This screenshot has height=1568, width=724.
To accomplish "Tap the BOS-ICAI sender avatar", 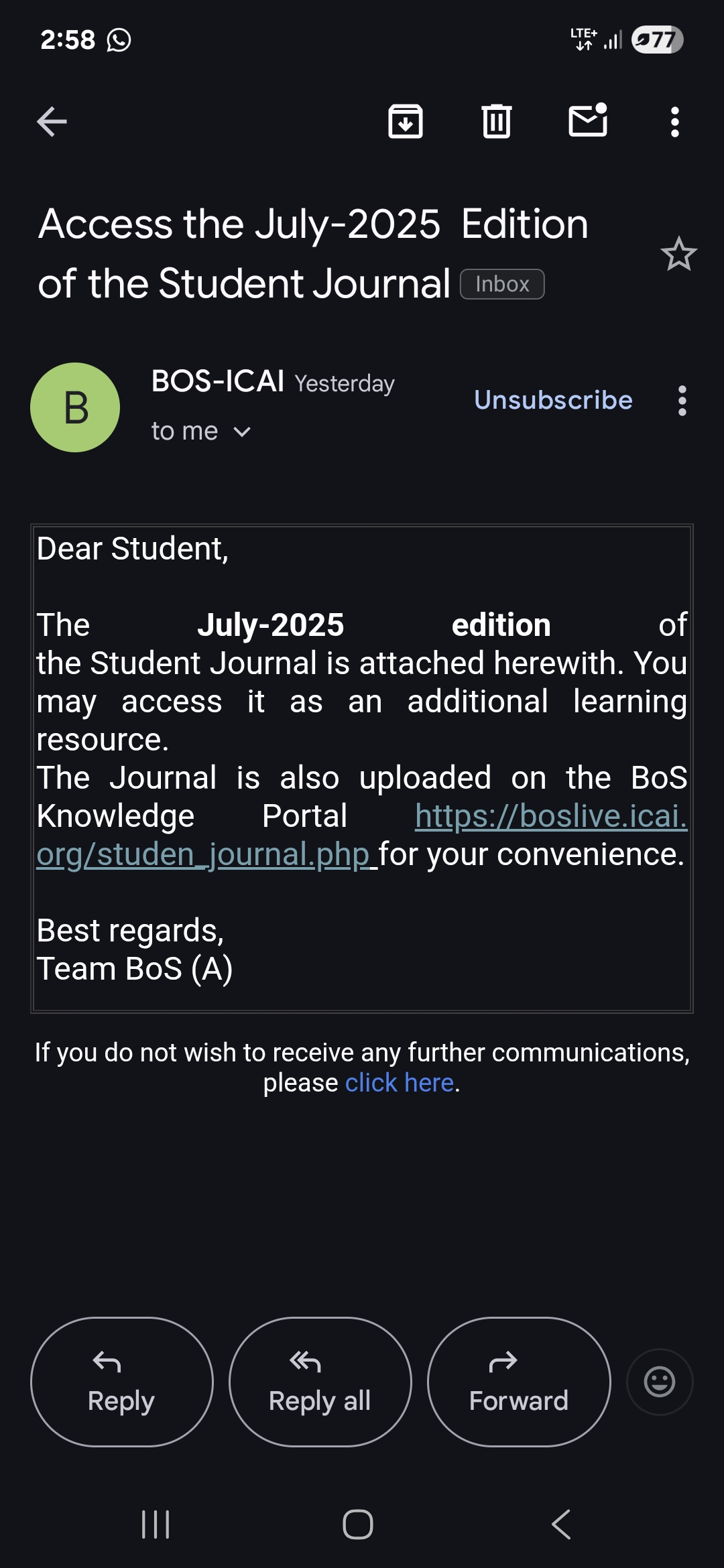I will pyautogui.click(x=75, y=407).
